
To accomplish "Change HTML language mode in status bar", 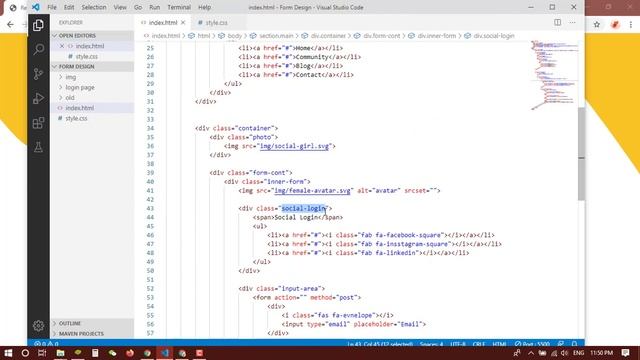I will click(499, 344).
